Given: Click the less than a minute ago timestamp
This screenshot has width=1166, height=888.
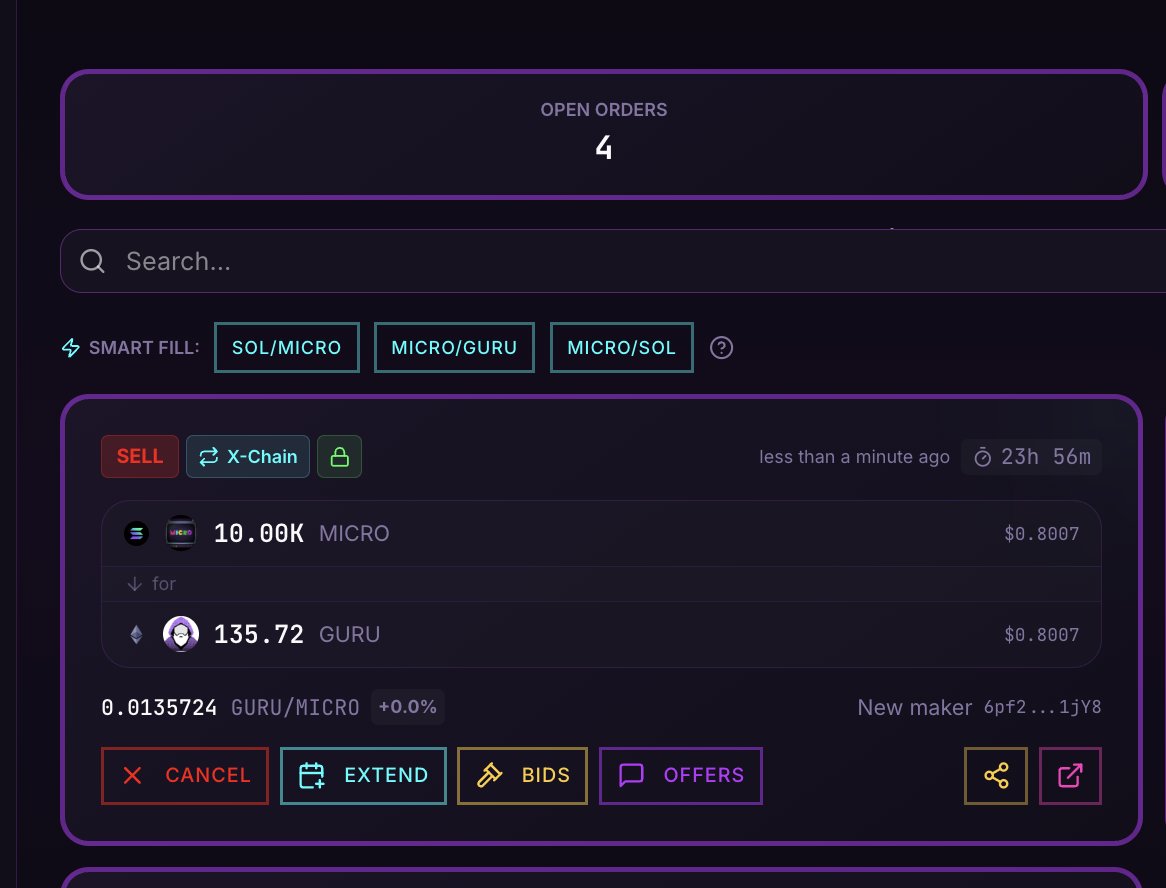Looking at the screenshot, I should coord(854,457).
